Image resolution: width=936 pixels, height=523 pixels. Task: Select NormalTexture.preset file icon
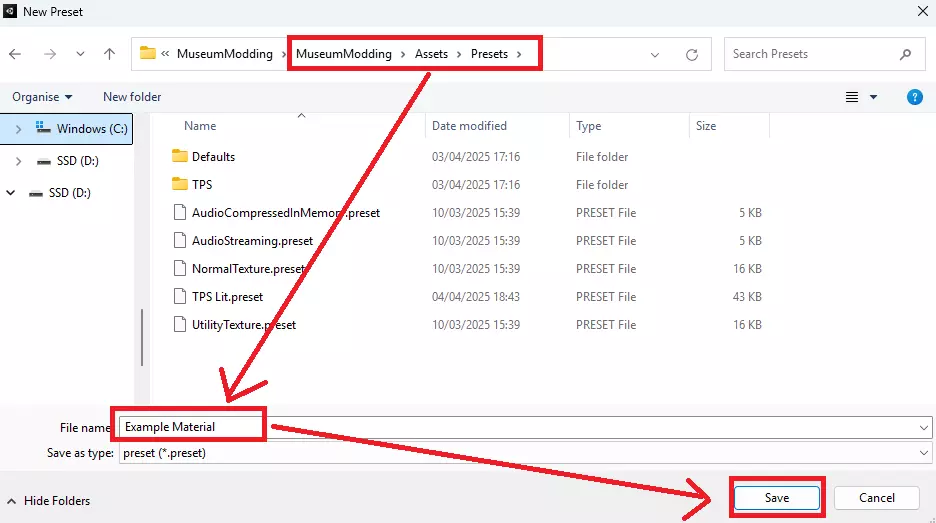180,269
